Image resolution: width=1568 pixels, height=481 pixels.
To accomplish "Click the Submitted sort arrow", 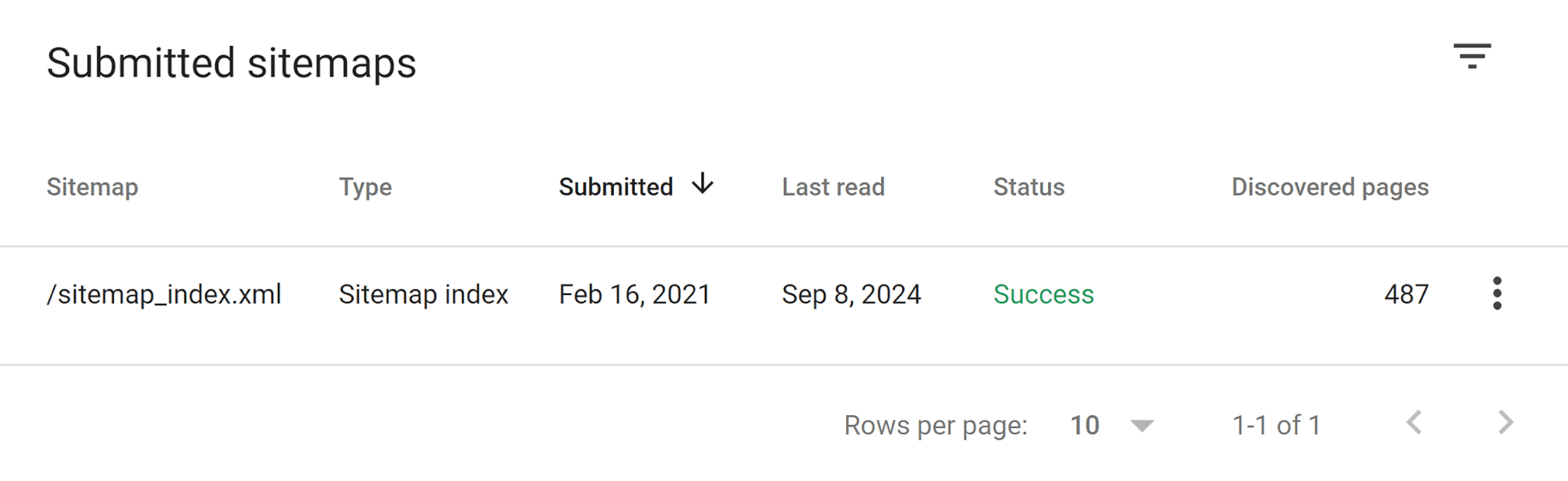I will pos(702,184).
